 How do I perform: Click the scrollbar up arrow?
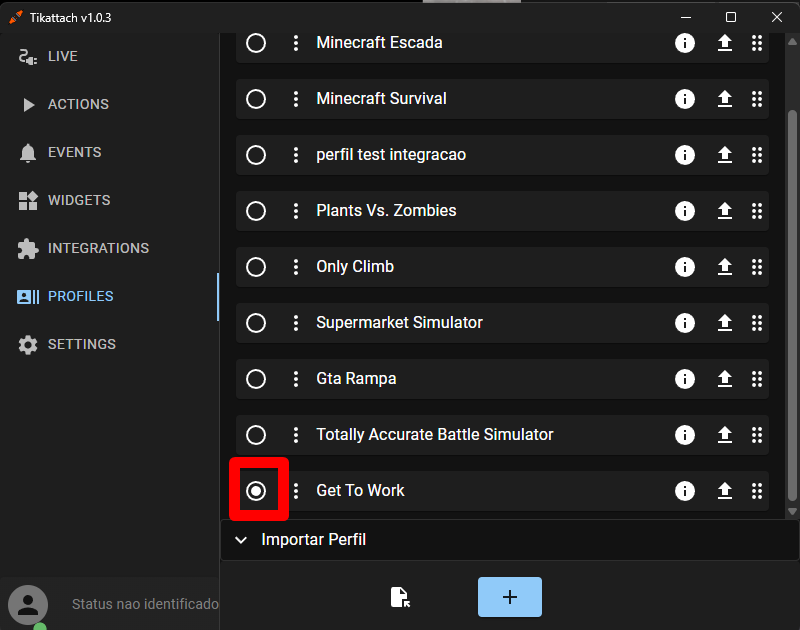click(792, 41)
